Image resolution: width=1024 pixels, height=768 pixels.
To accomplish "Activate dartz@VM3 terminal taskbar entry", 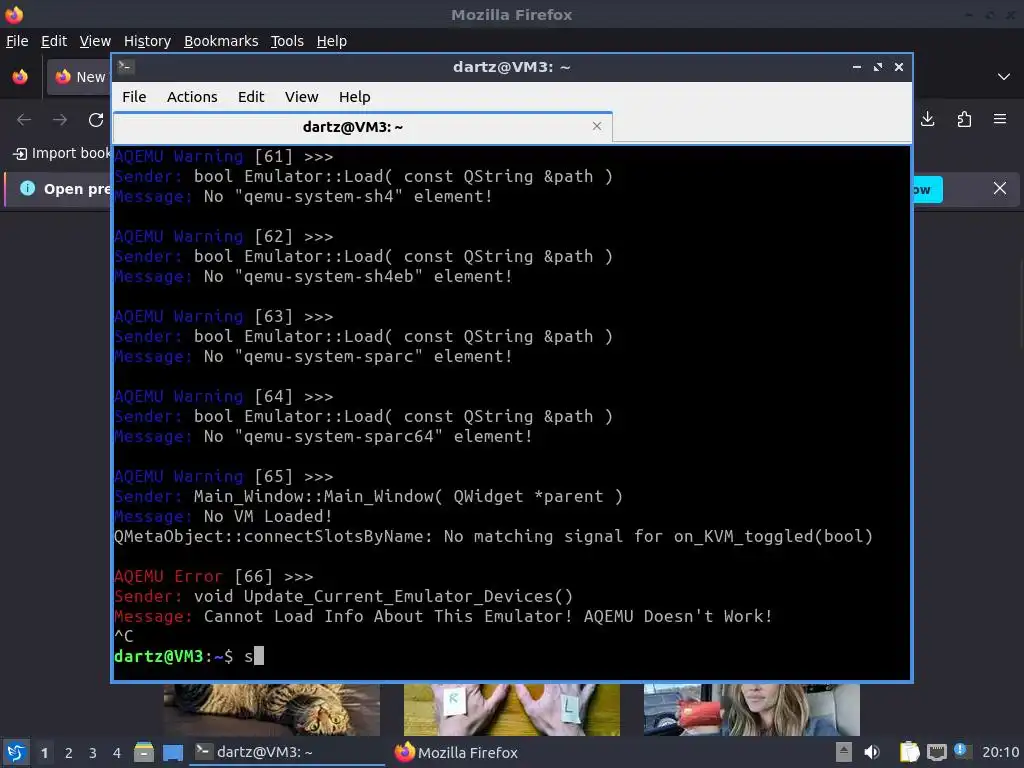I will (287, 752).
